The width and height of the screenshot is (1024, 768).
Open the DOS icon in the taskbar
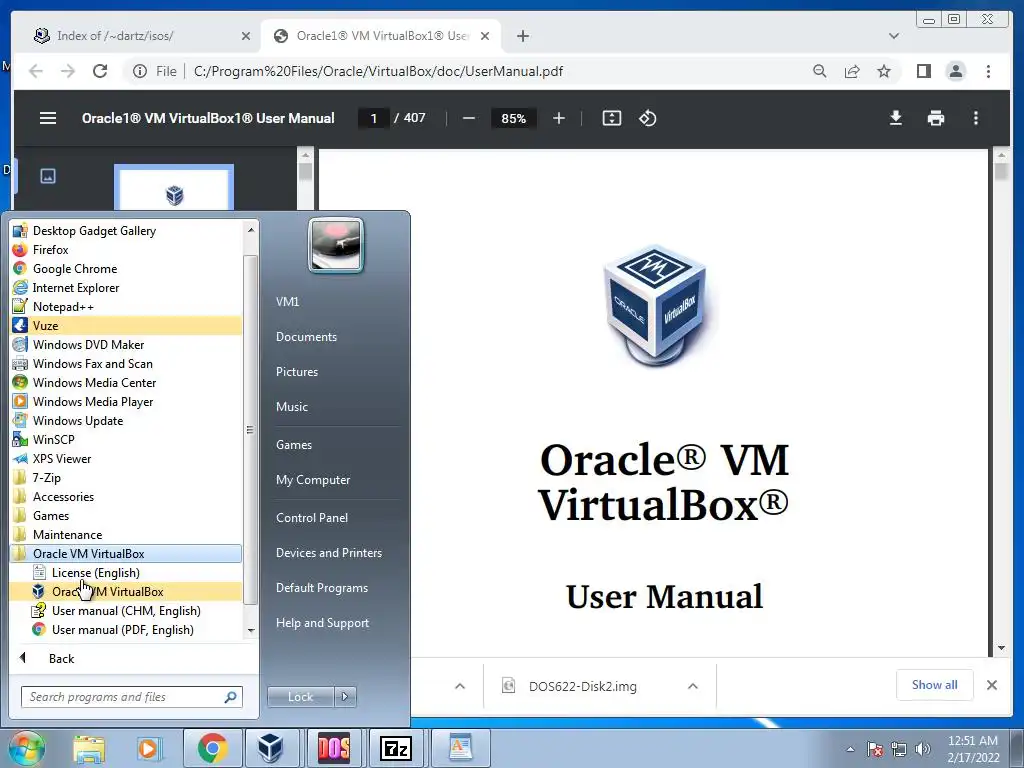(x=334, y=748)
